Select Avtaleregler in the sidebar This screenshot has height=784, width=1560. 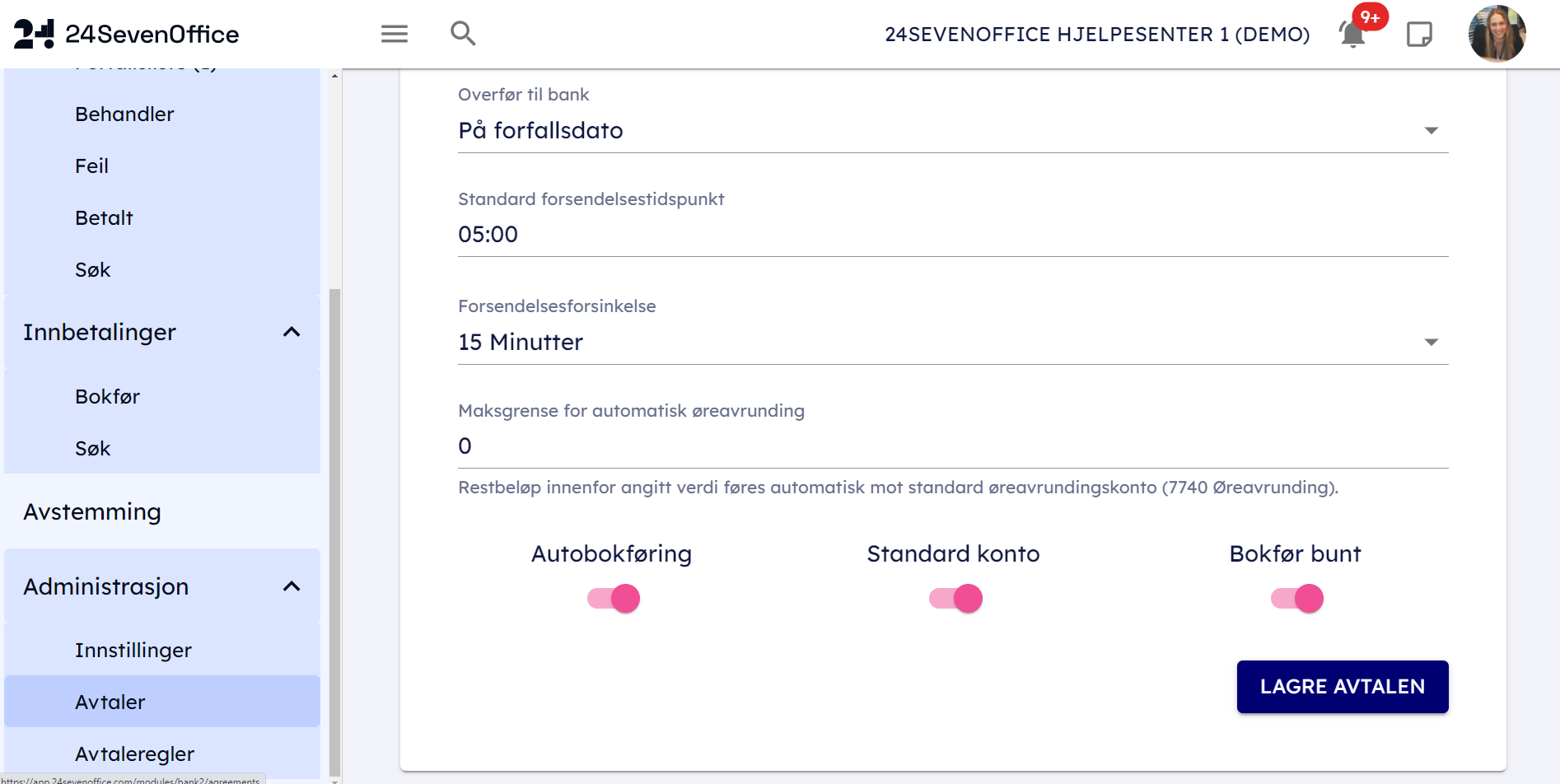pyautogui.click(x=135, y=754)
